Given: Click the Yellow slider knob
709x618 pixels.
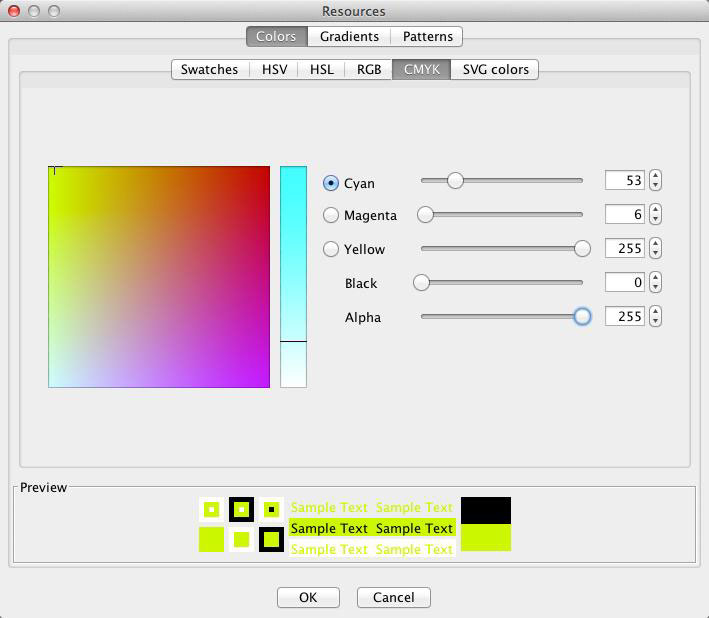Looking at the screenshot, I should [x=582, y=248].
